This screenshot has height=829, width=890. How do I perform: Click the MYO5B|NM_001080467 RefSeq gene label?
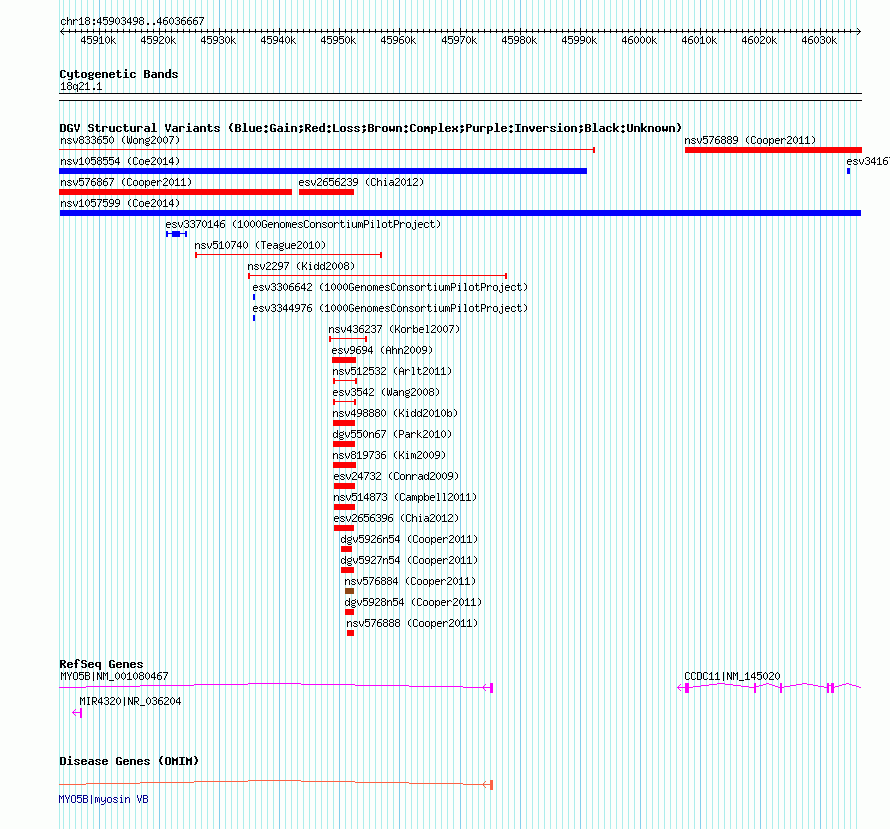coord(114,676)
